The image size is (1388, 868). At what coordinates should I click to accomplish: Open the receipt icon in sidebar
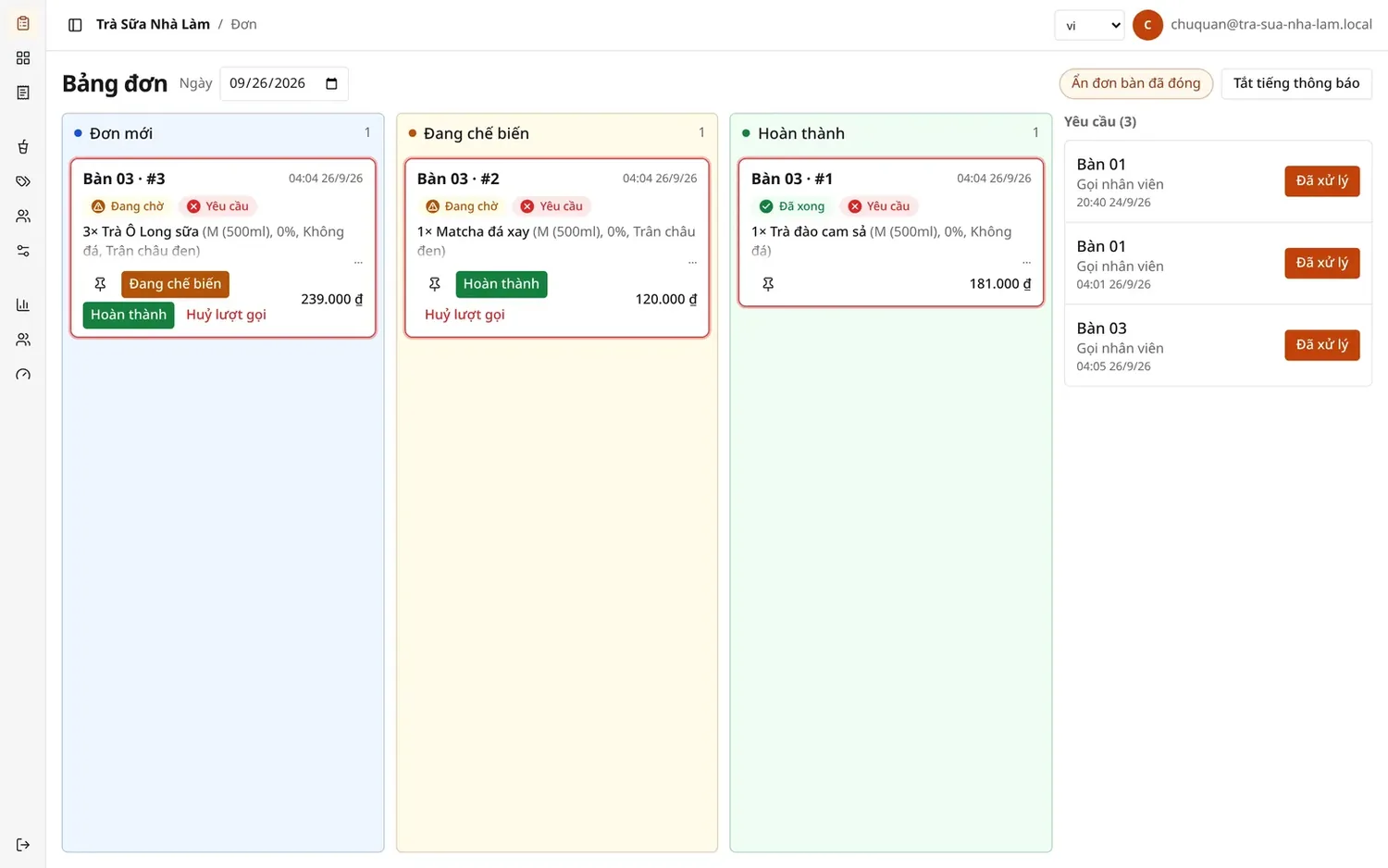click(x=23, y=93)
